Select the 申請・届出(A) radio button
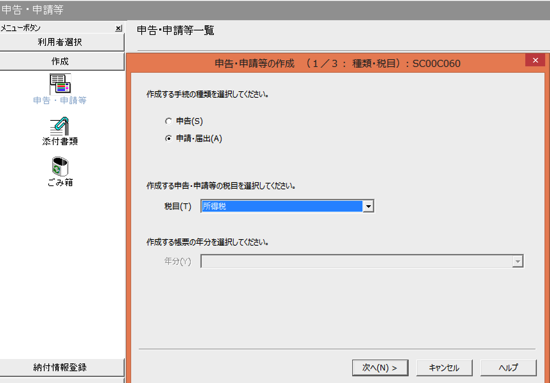The image size is (550, 383). pos(168,139)
